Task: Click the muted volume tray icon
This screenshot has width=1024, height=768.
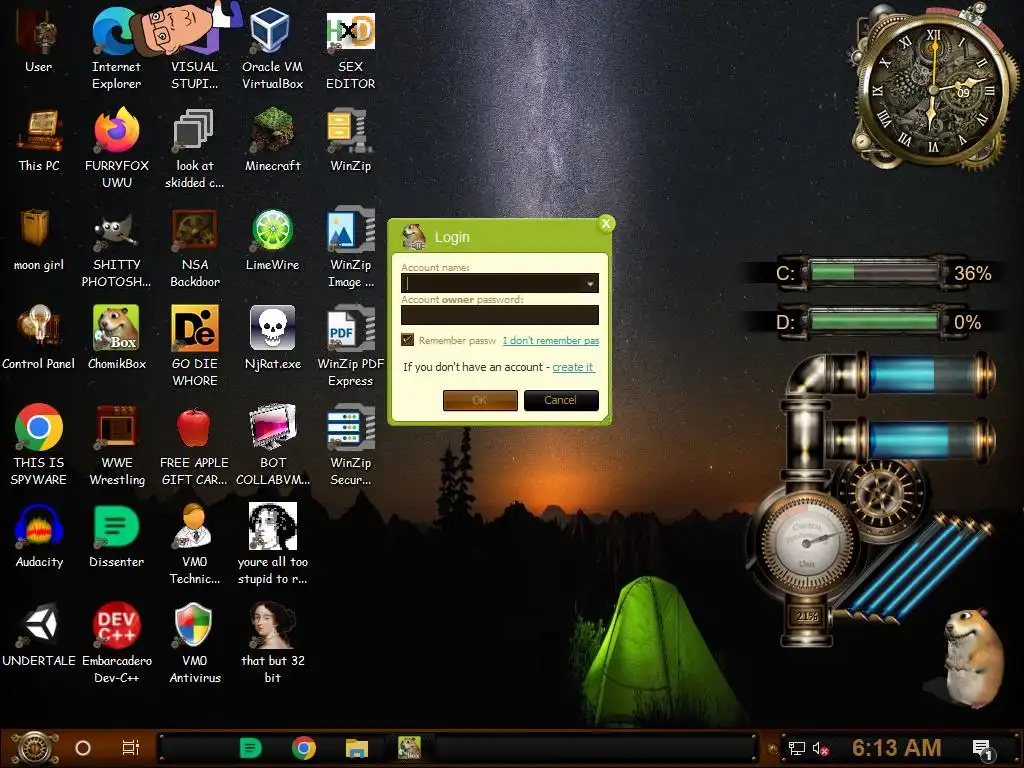Action: (821, 749)
